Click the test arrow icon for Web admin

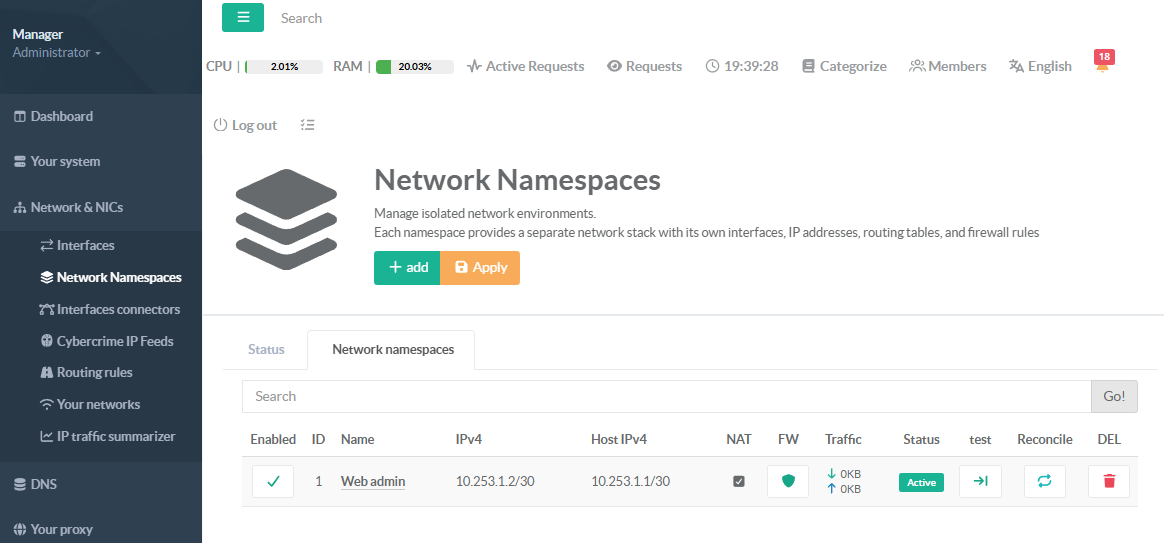[980, 482]
